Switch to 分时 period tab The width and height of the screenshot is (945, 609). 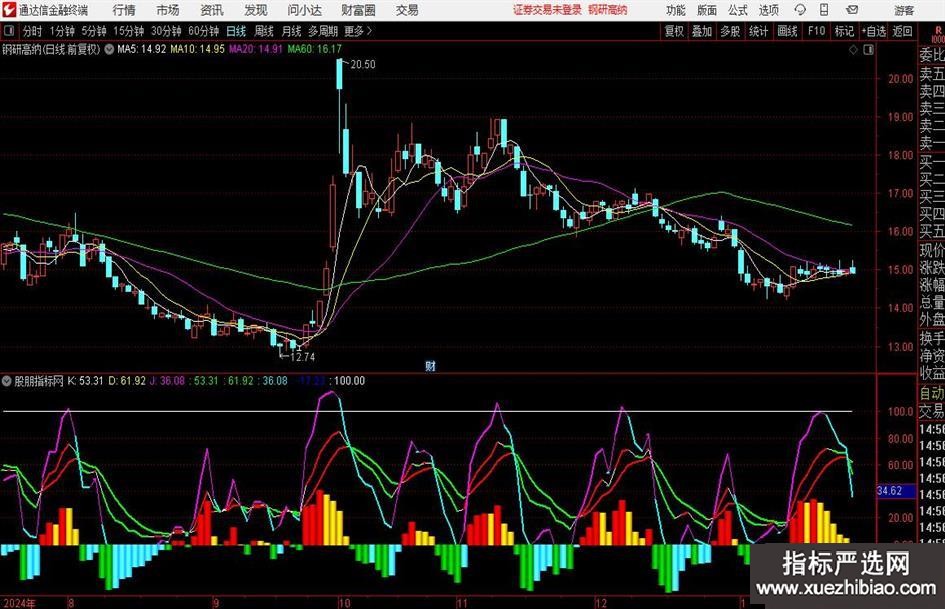[x=33, y=31]
